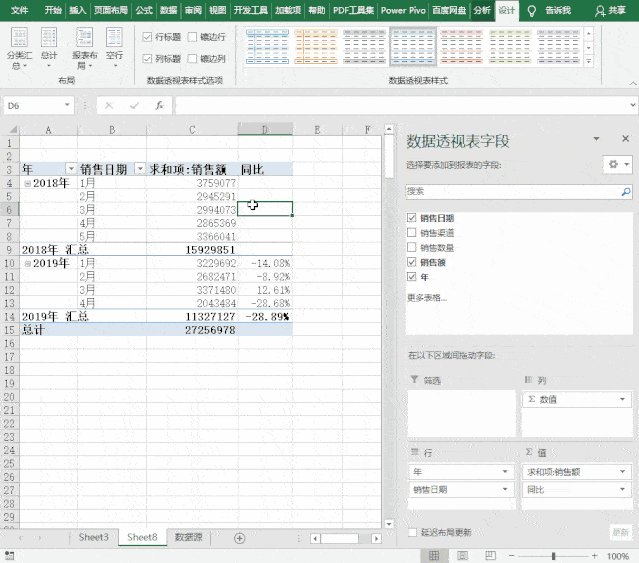Toggle the 镶边行 banded rows checkbox
The width and height of the screenshot is (639, 563).
click(193, 37)
